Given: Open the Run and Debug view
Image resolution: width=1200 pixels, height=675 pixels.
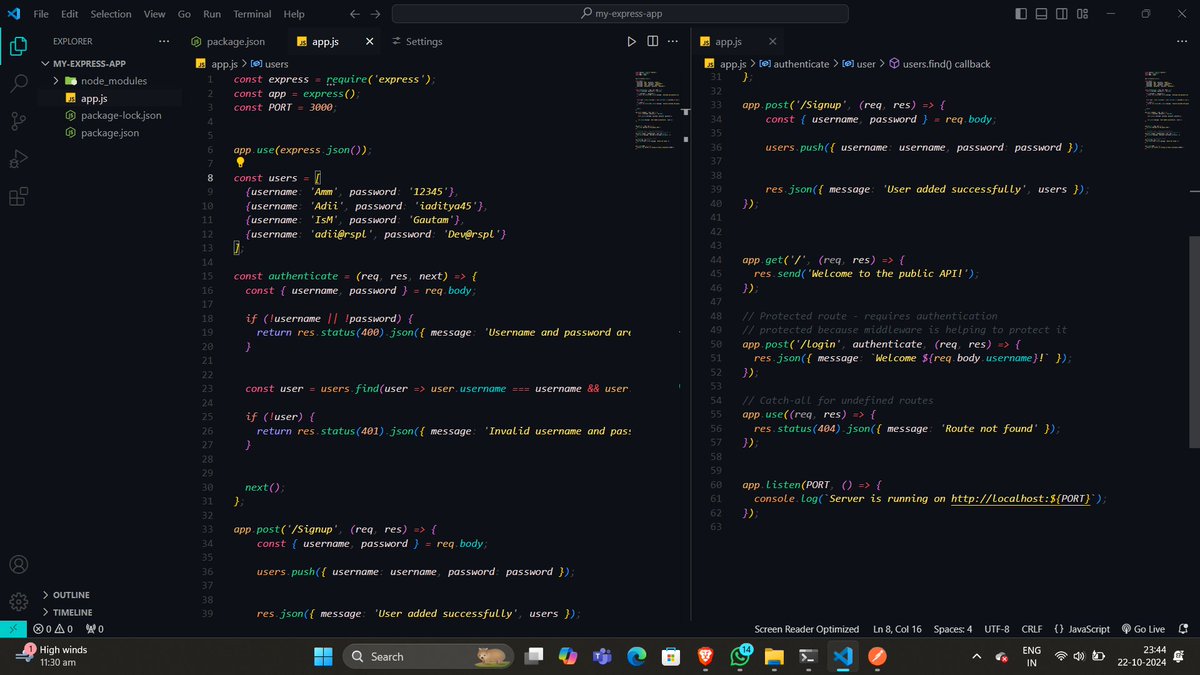Looking at the screenshot, I should [x=18, y=159].
